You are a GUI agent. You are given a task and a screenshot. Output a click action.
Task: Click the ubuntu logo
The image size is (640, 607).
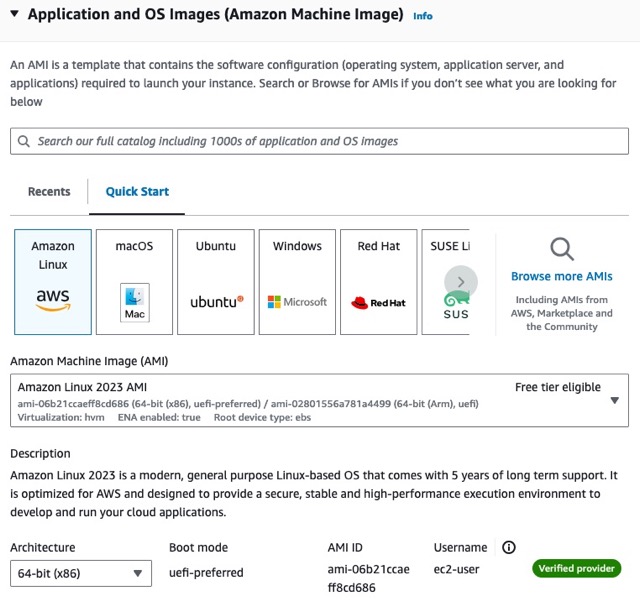coord(217,302)
